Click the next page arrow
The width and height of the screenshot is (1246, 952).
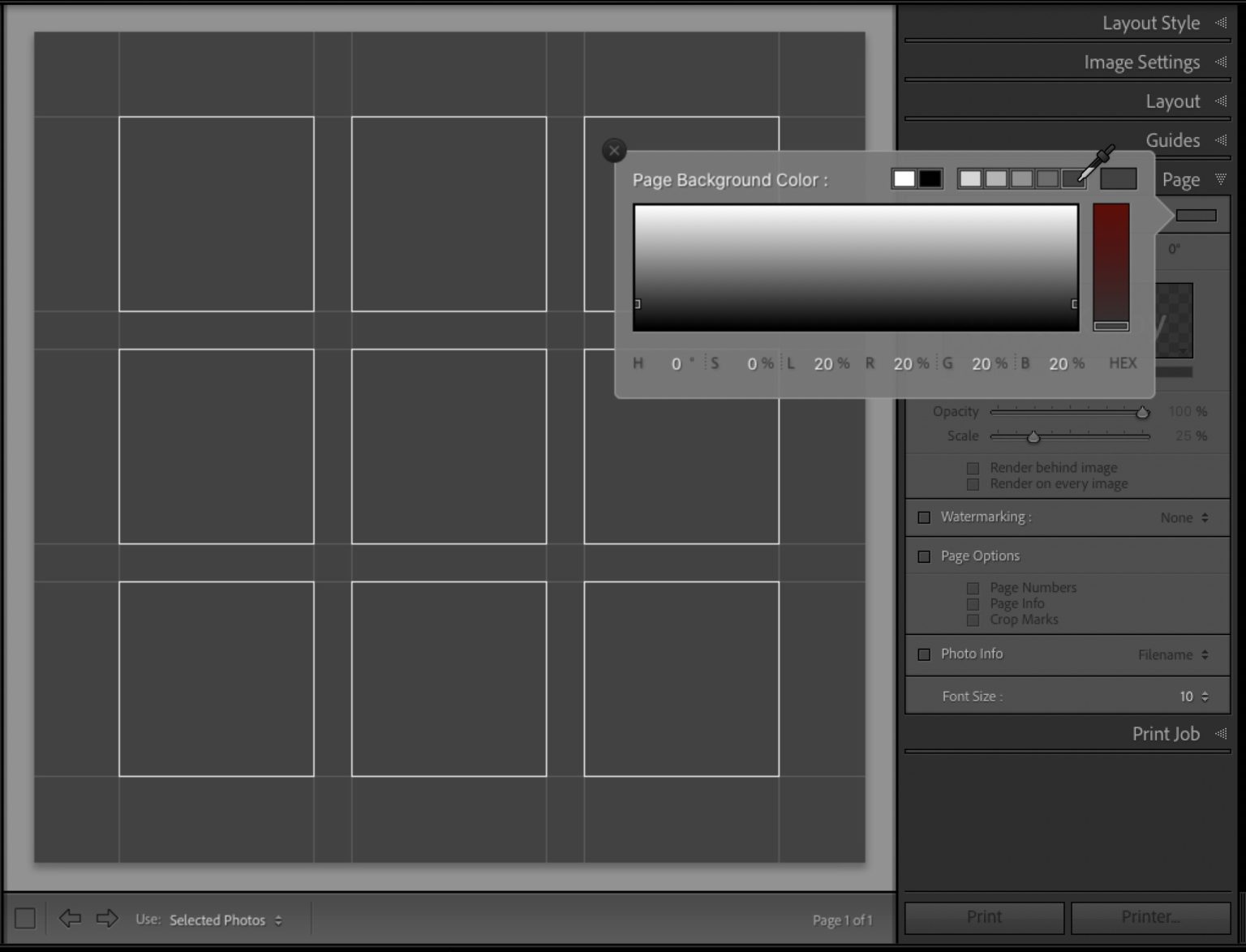pos(106,918)
